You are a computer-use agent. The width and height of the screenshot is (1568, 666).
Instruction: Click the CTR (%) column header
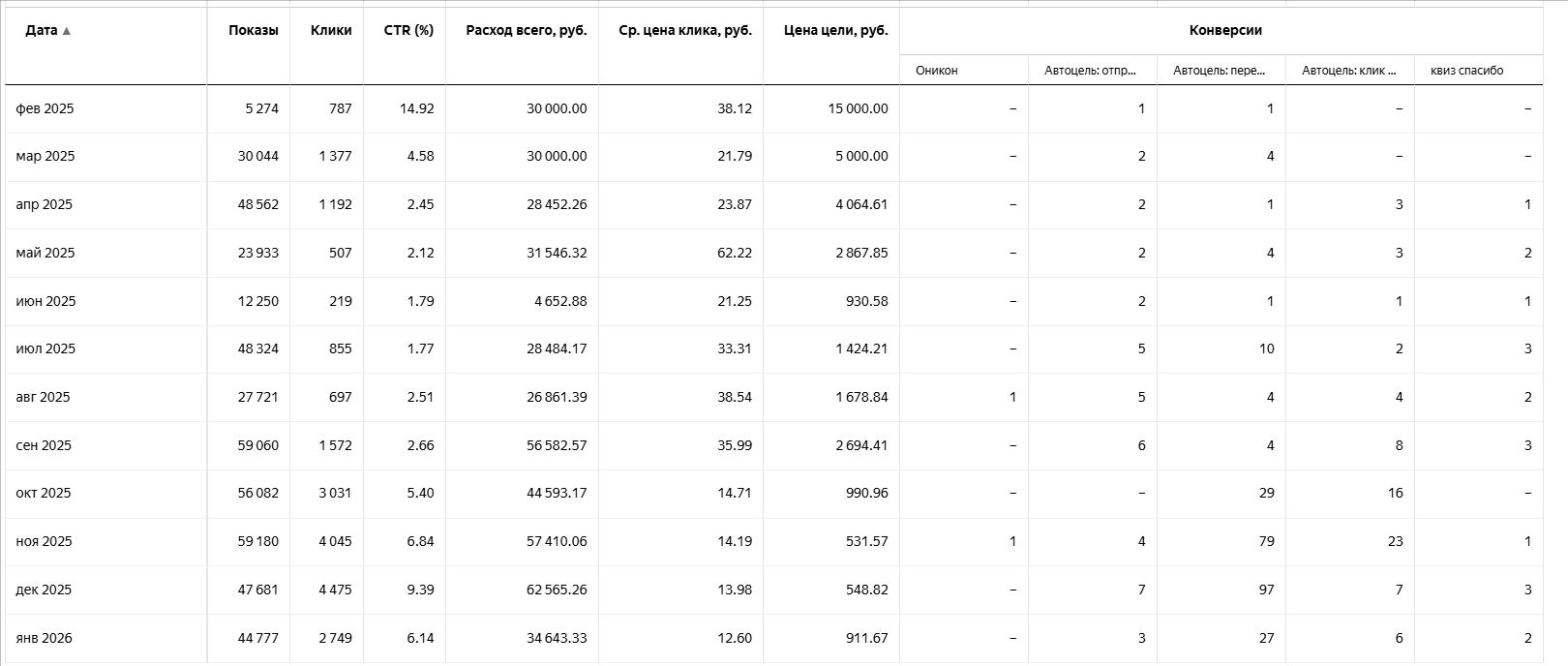click(408, 30)
